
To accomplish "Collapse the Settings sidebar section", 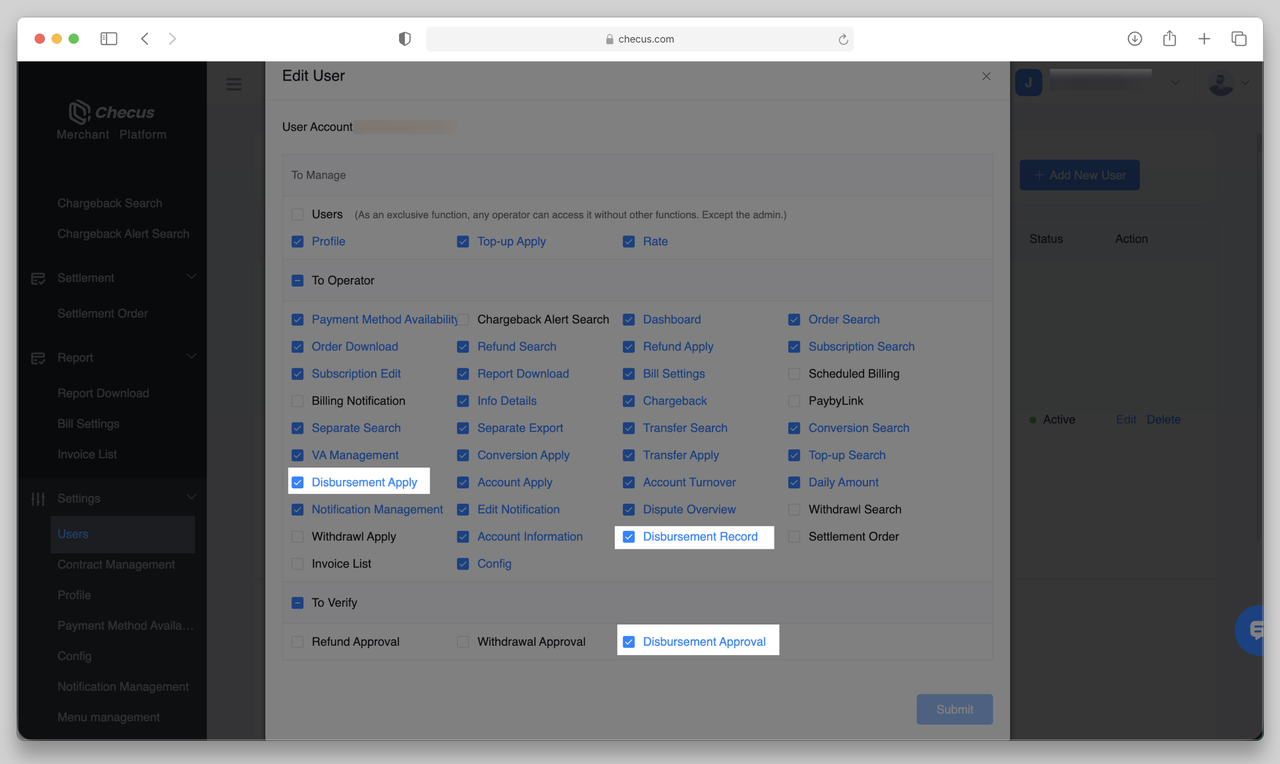I will pyautogui.click(x=191, y=498).
